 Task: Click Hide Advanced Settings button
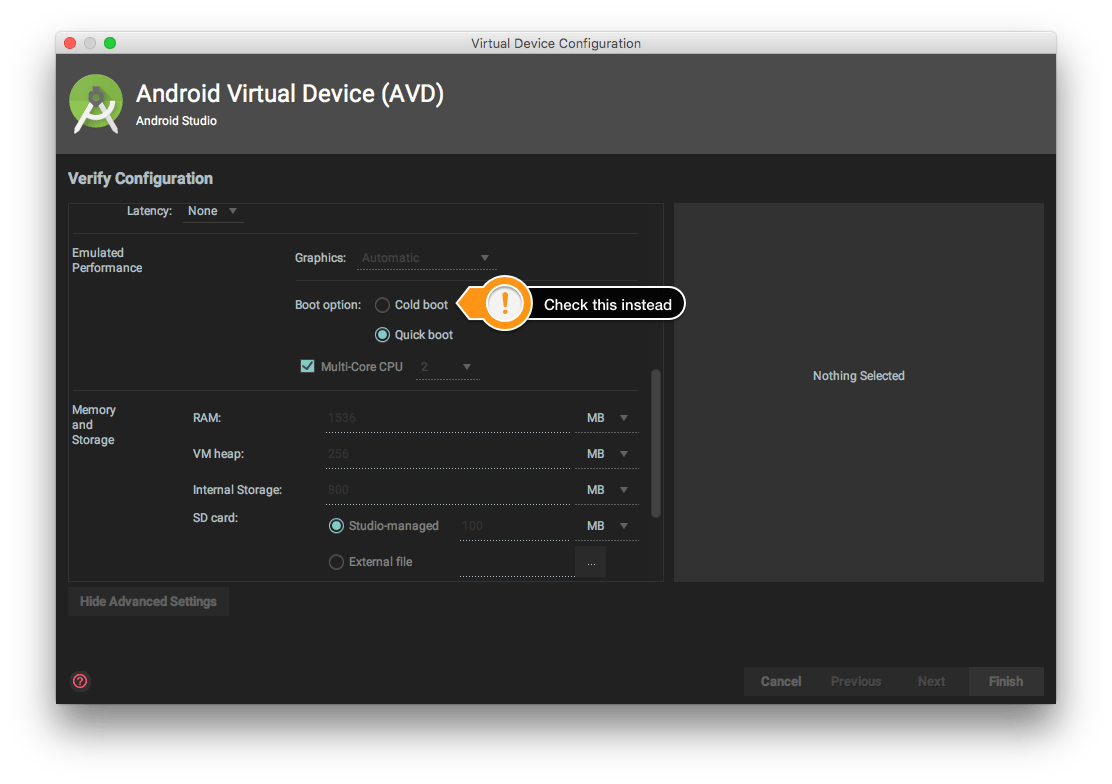click(x=148, y=602)
